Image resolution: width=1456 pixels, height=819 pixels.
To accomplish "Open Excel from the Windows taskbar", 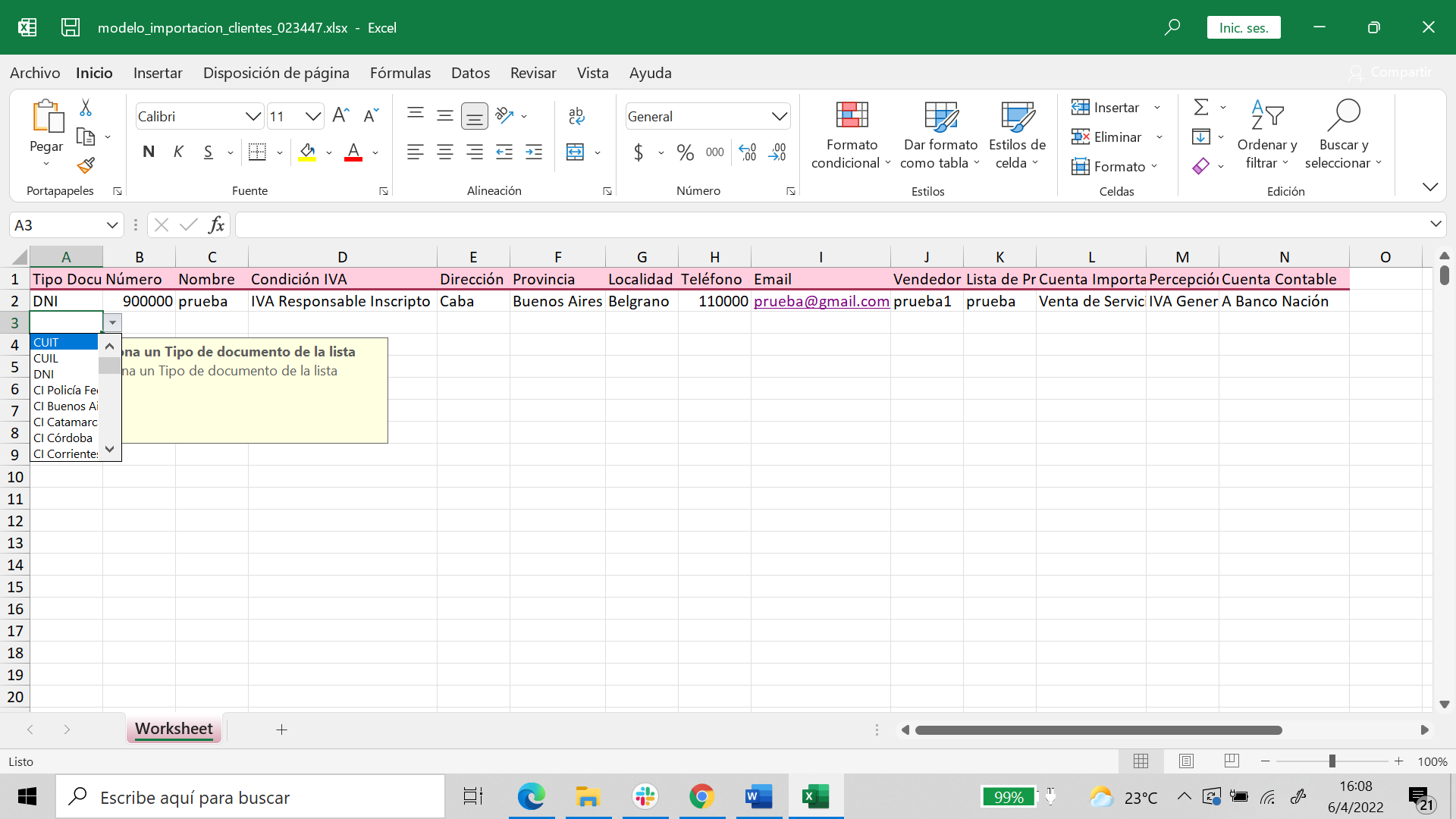I will 816,797.
